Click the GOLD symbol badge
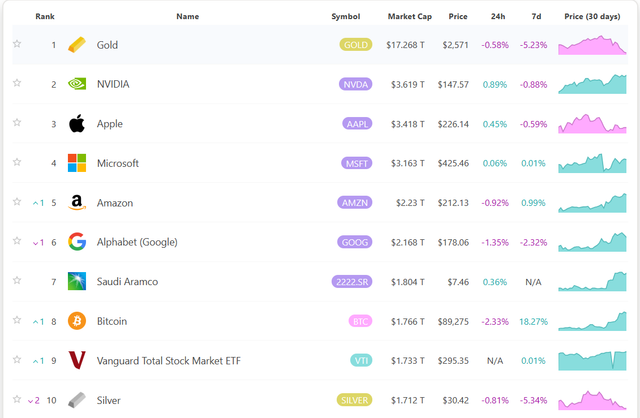This screenshot has height=418, width=640. [x=356, y=44]
